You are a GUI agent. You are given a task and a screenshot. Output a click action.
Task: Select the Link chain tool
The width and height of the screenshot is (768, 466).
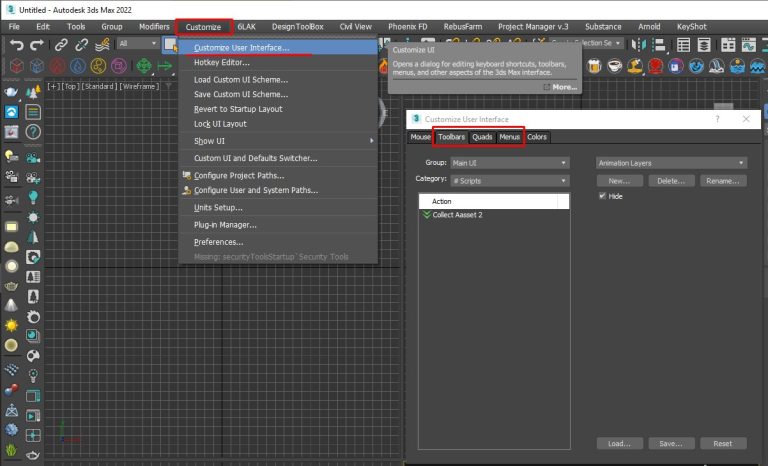click(61, 45)
